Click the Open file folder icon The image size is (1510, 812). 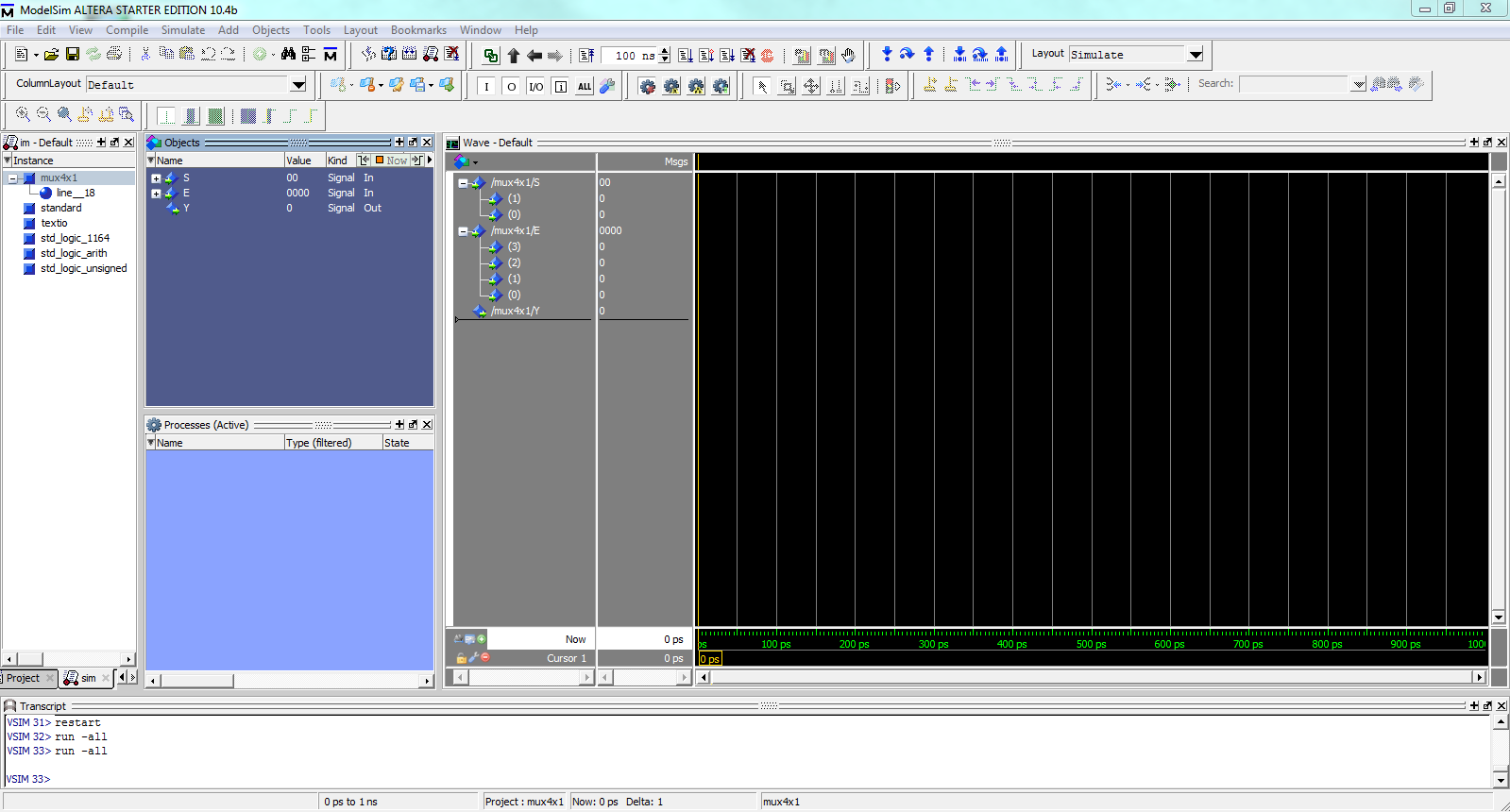point(51,55)
